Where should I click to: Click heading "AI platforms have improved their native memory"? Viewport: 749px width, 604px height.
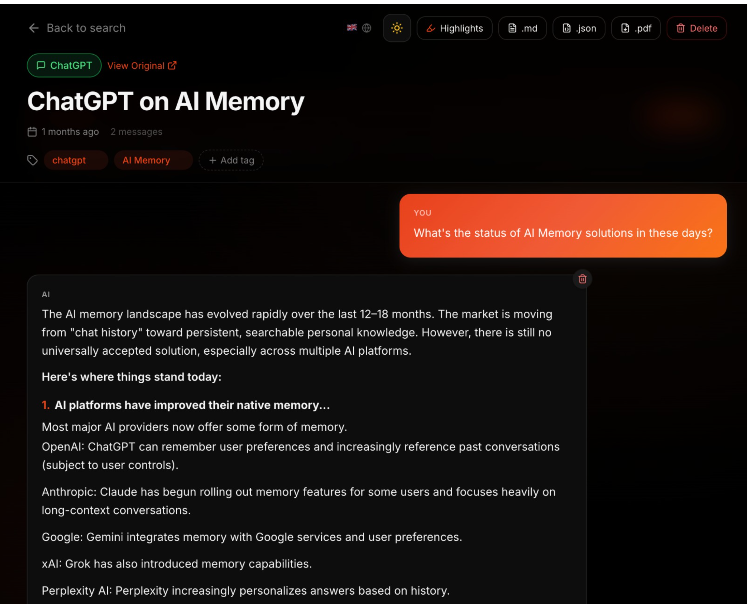click(x=192, y=405)
